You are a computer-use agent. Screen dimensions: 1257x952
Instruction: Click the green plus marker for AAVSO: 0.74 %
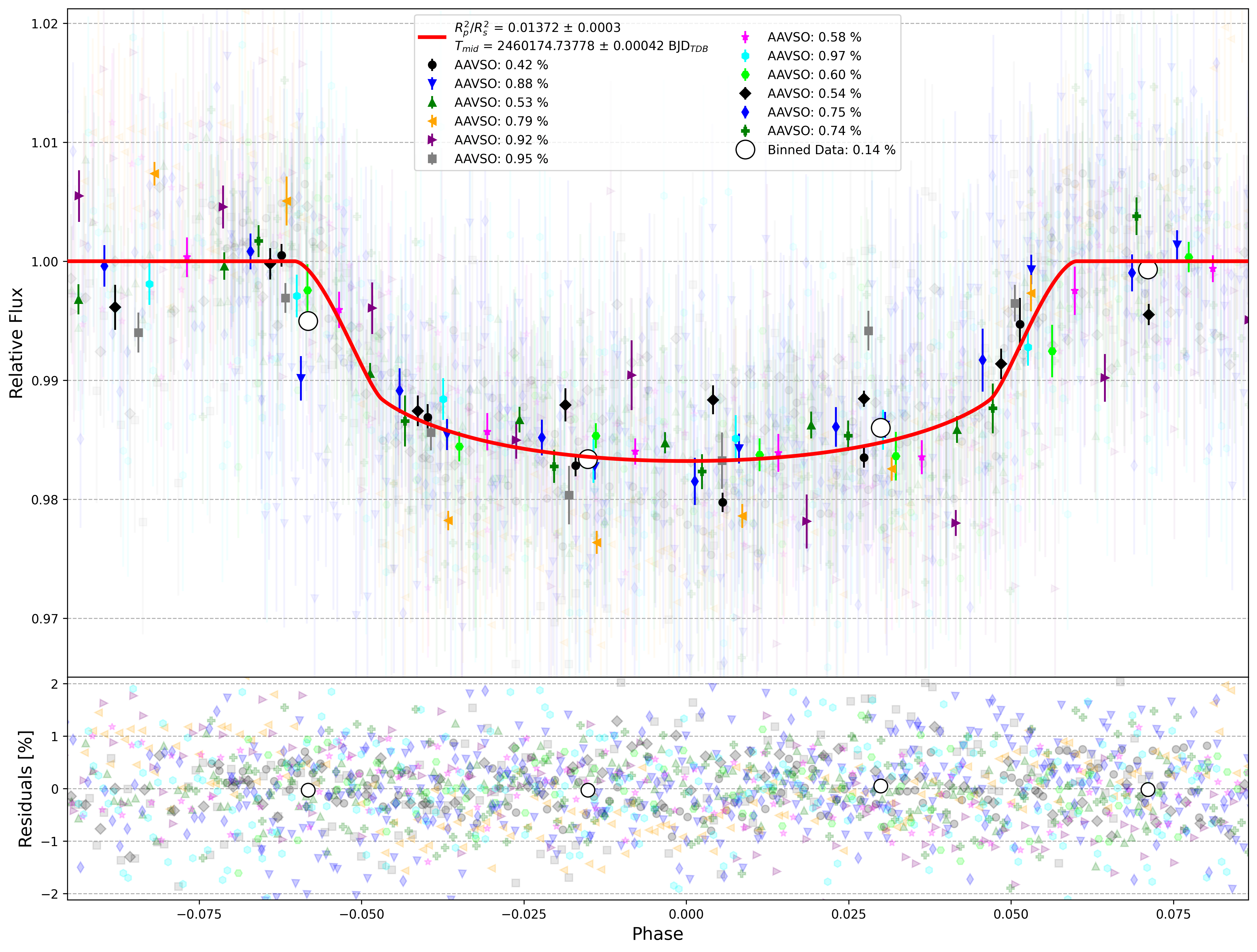(x=745, y=131)
